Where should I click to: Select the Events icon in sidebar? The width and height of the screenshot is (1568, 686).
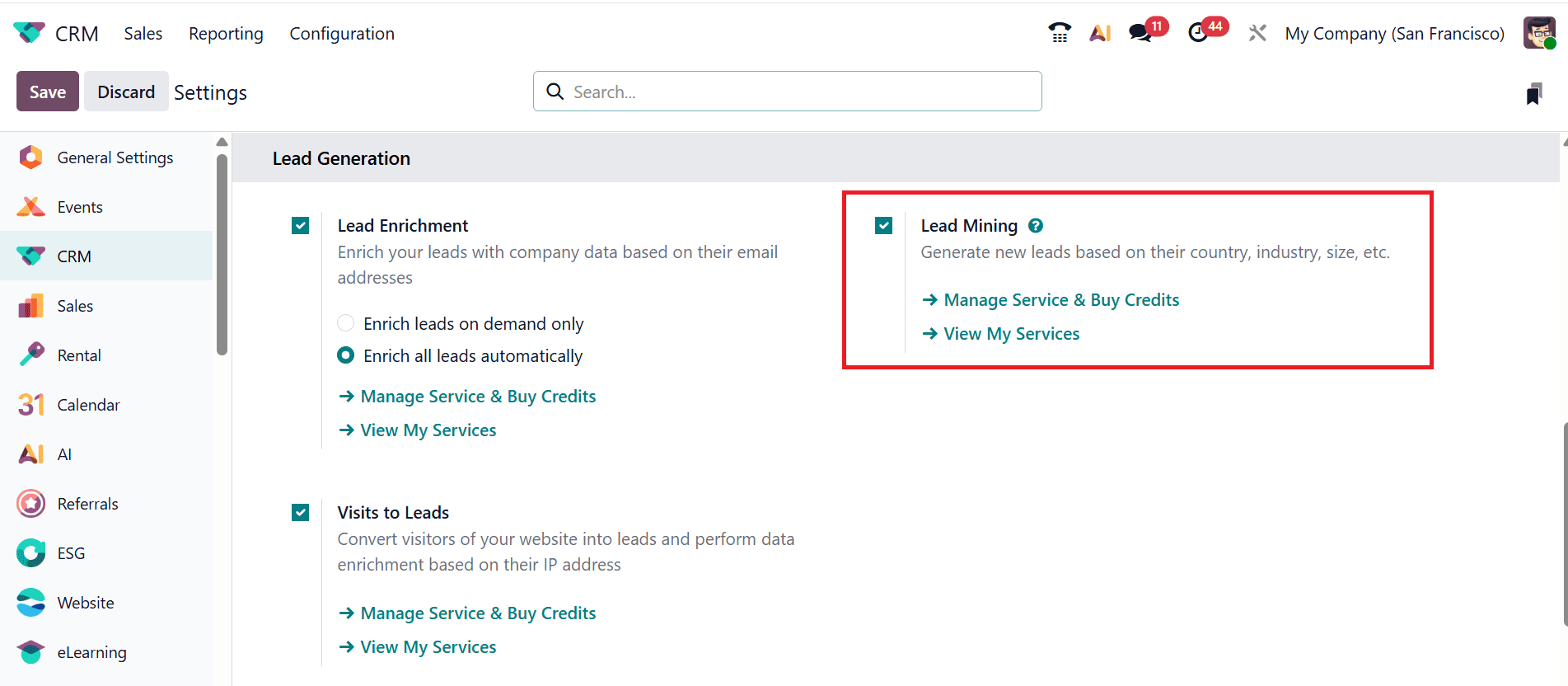click(30, 207)
